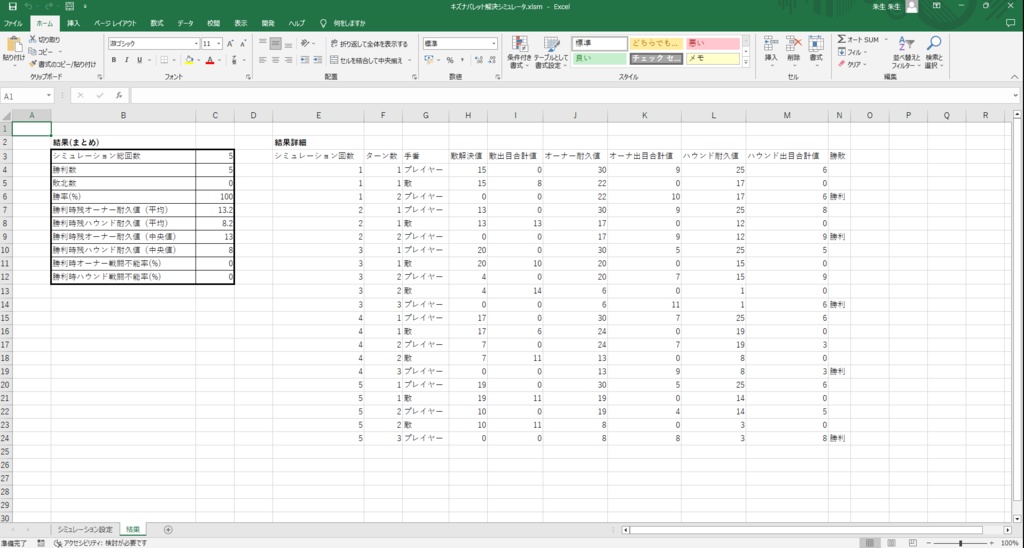Switch to Page Break Preview in status bar
1024x548 pixels.
coord(912,543)
